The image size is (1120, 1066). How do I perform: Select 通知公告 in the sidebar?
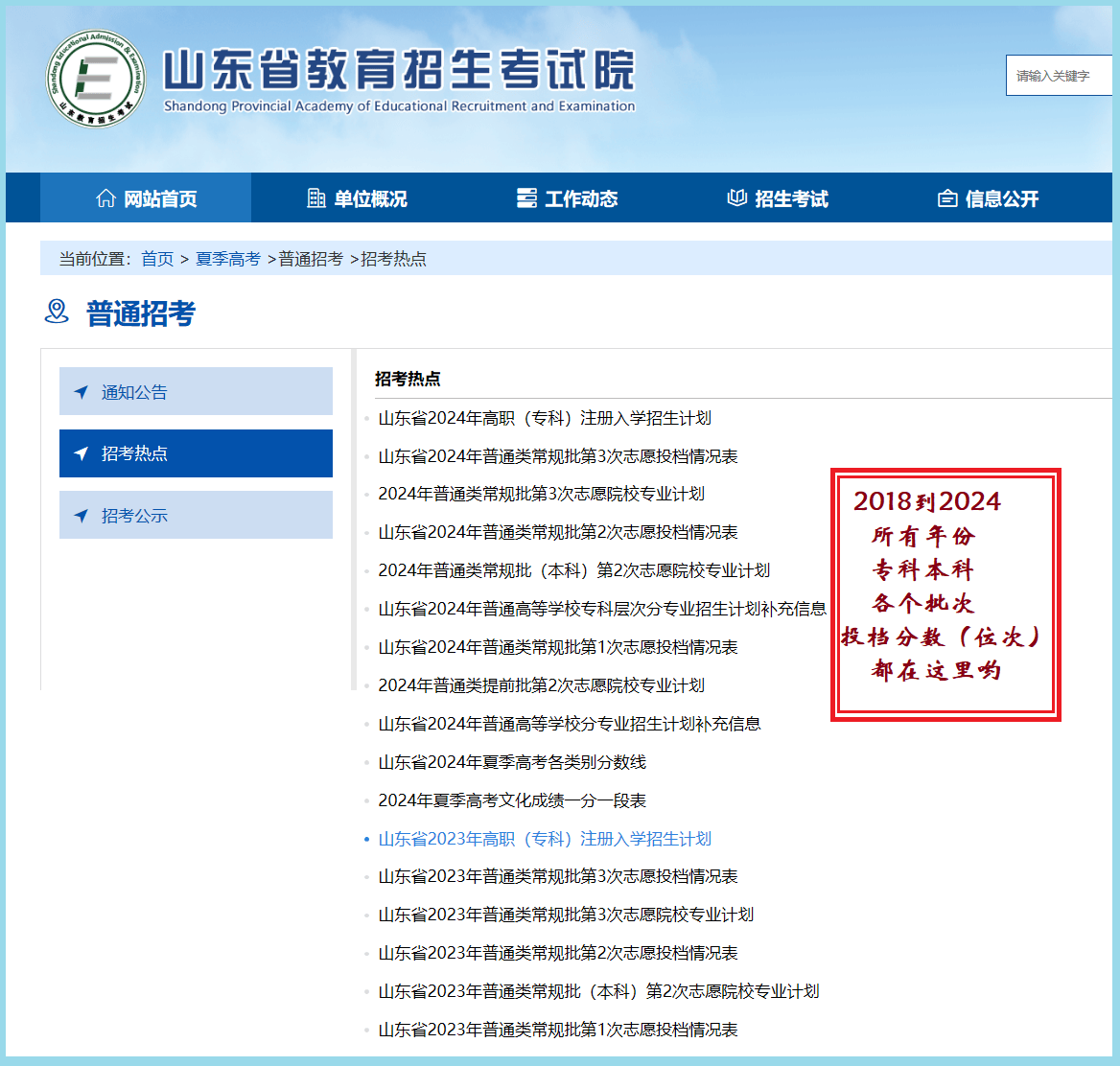pos(196,391)
